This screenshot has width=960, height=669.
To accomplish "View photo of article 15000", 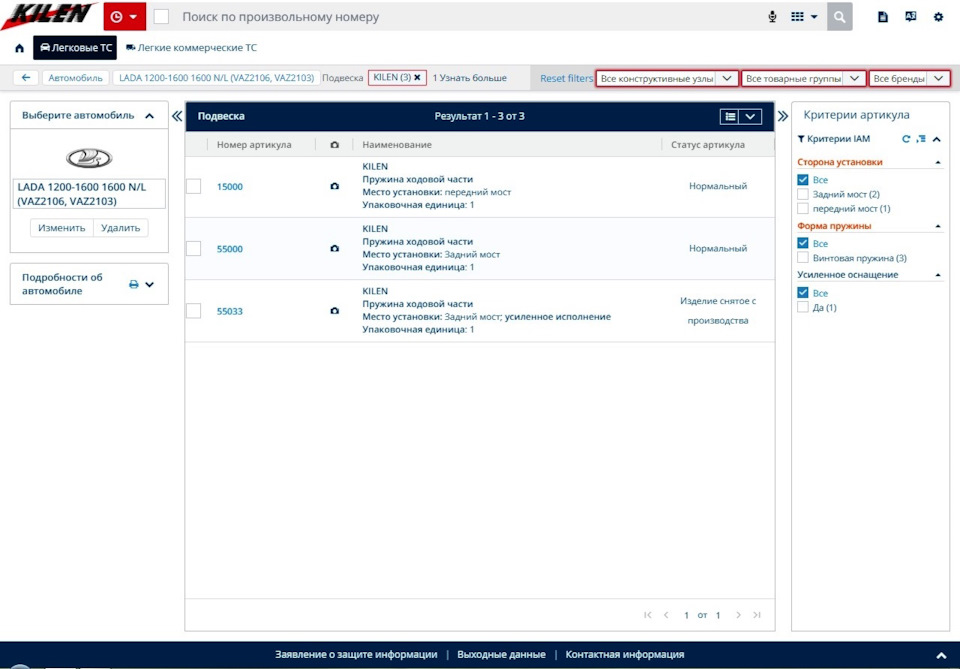I will pyautogui.click(x=334, y=186).
